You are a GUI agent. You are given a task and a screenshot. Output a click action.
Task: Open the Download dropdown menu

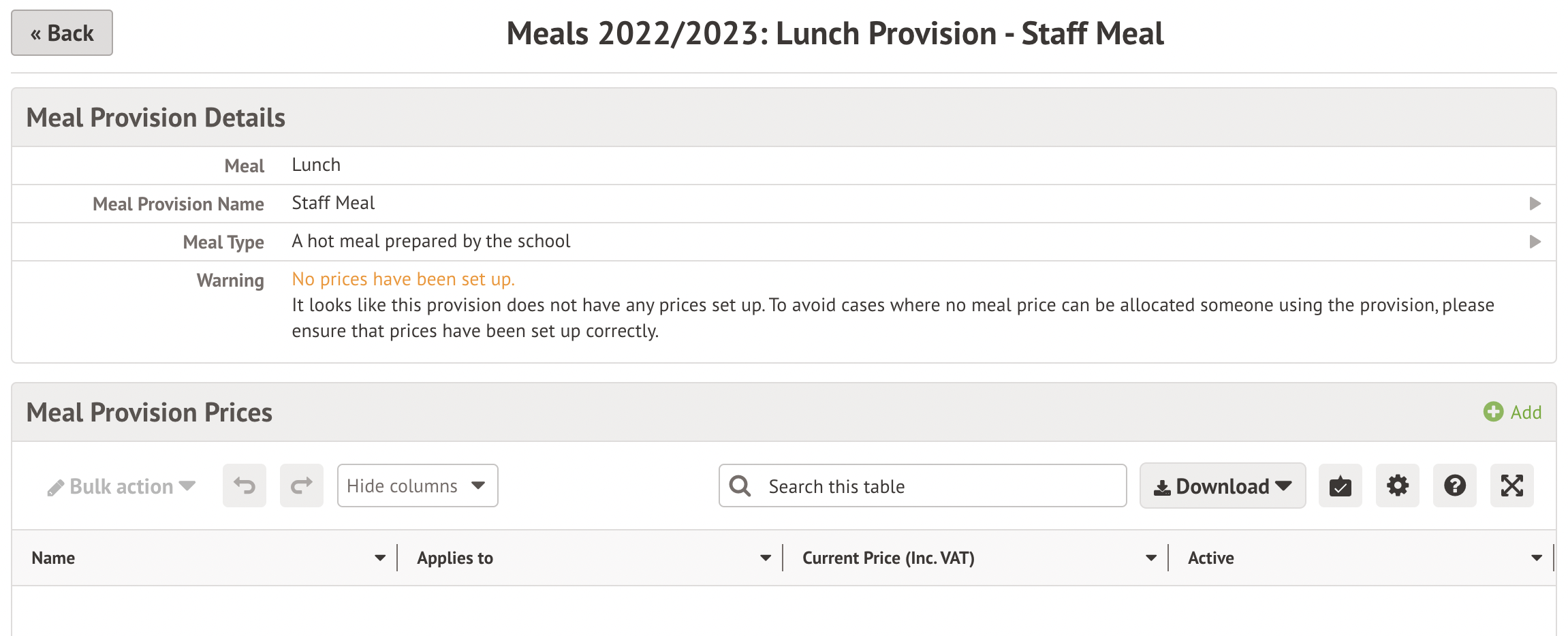pos(1223,486)
